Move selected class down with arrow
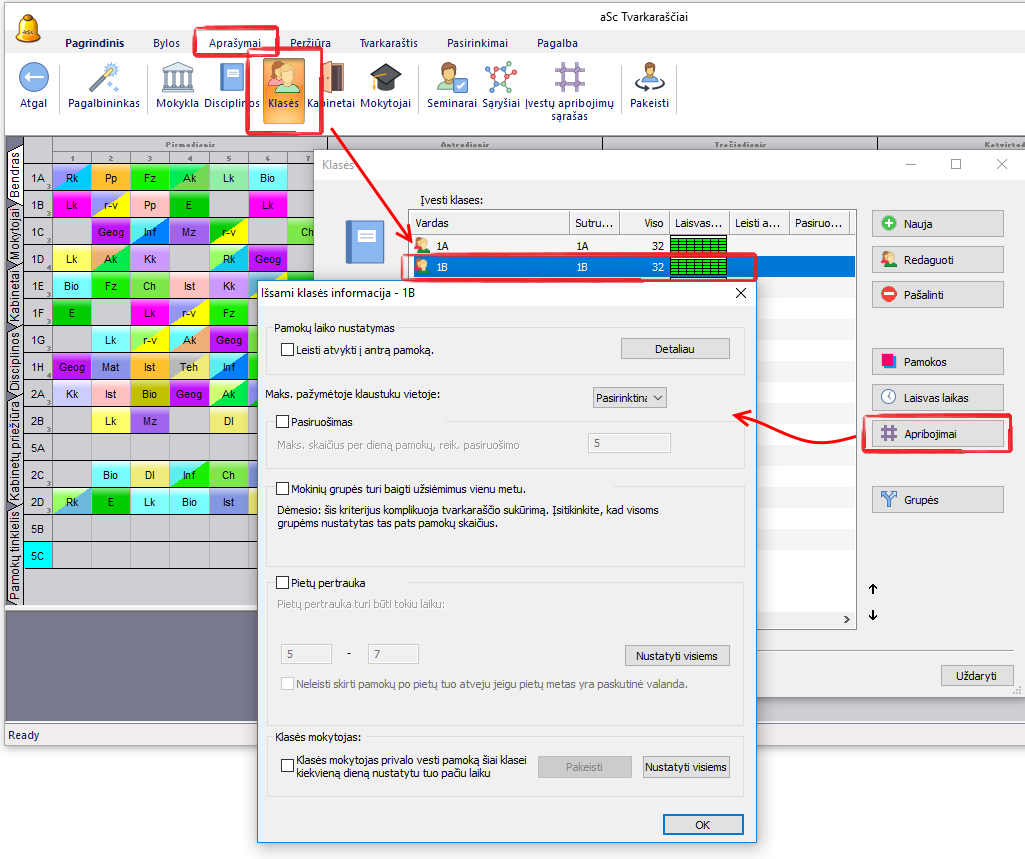This screenshot has width=1025, height=859. pos(873,615)
